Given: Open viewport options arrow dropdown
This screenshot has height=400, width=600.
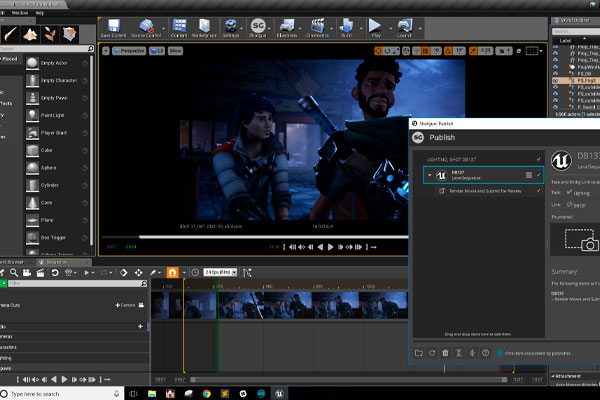Looking at the screenshot, I should [x=106, y=51].
